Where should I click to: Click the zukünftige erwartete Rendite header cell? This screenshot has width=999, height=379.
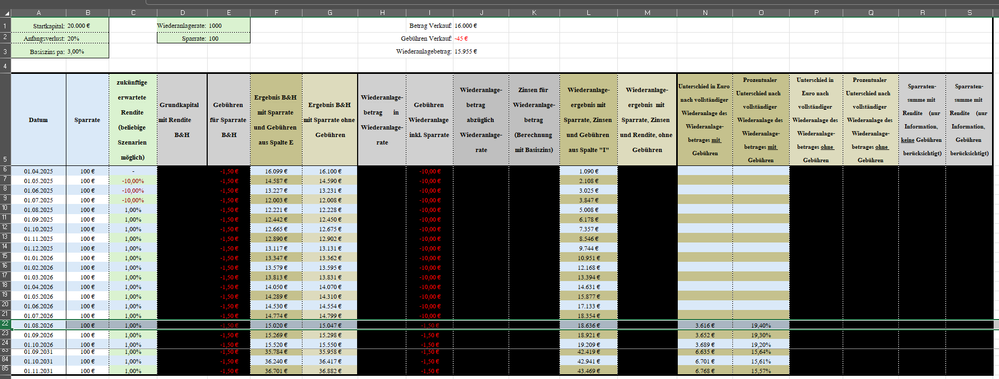133,119
